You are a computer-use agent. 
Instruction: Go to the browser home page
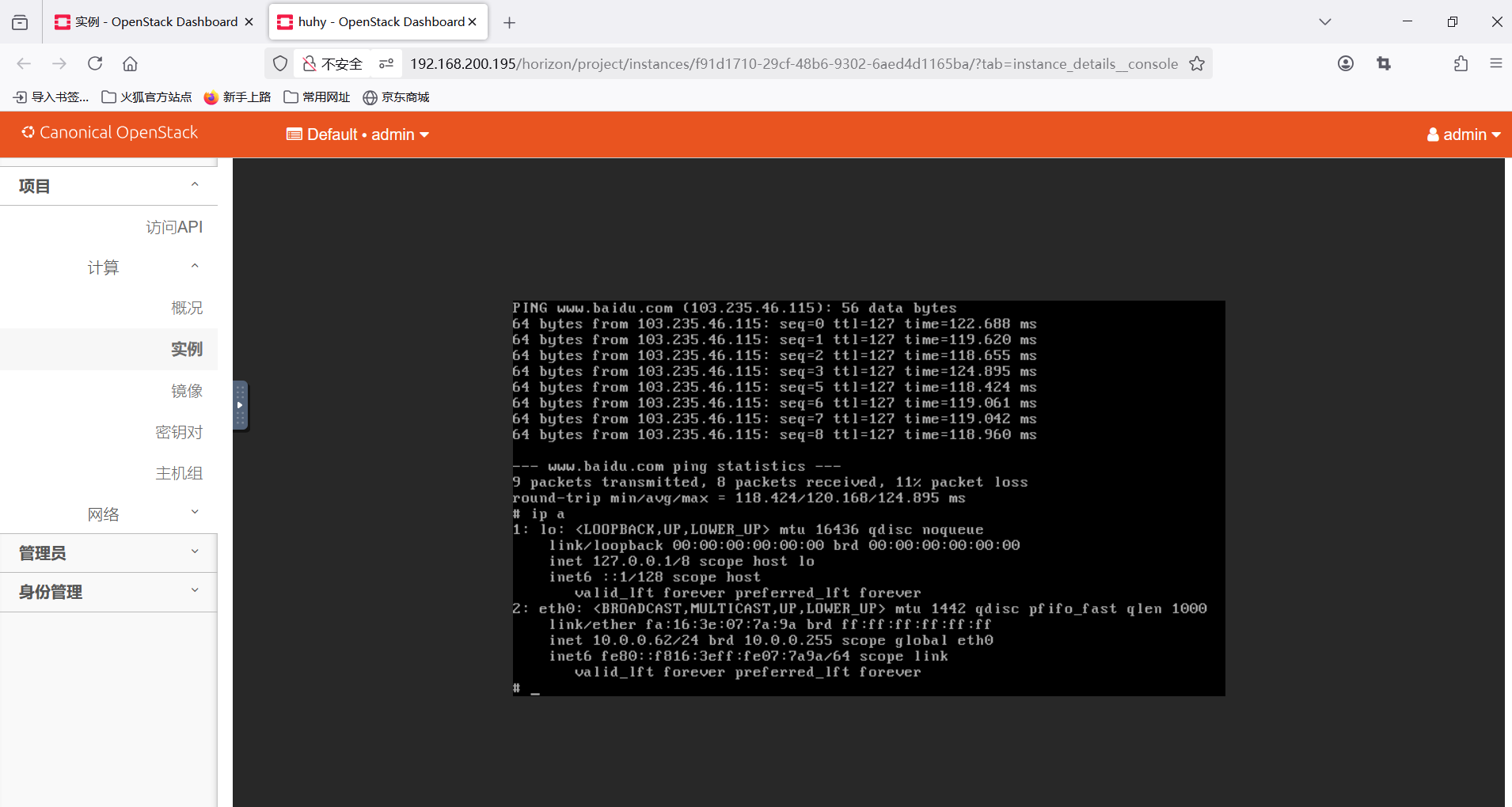[x=130, y=63]
